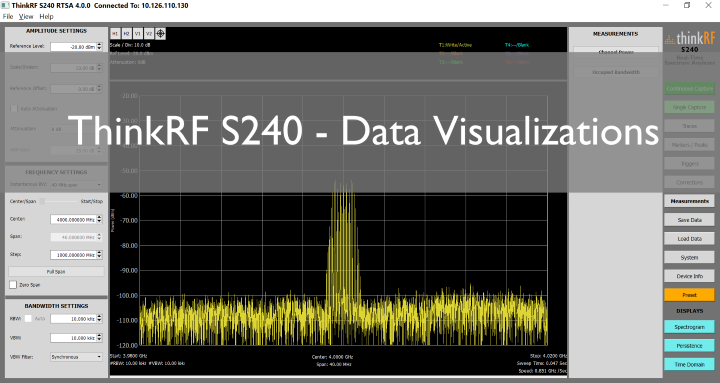Open the View menu
Screen dimensions: 720x383
[x=26, y=17]
